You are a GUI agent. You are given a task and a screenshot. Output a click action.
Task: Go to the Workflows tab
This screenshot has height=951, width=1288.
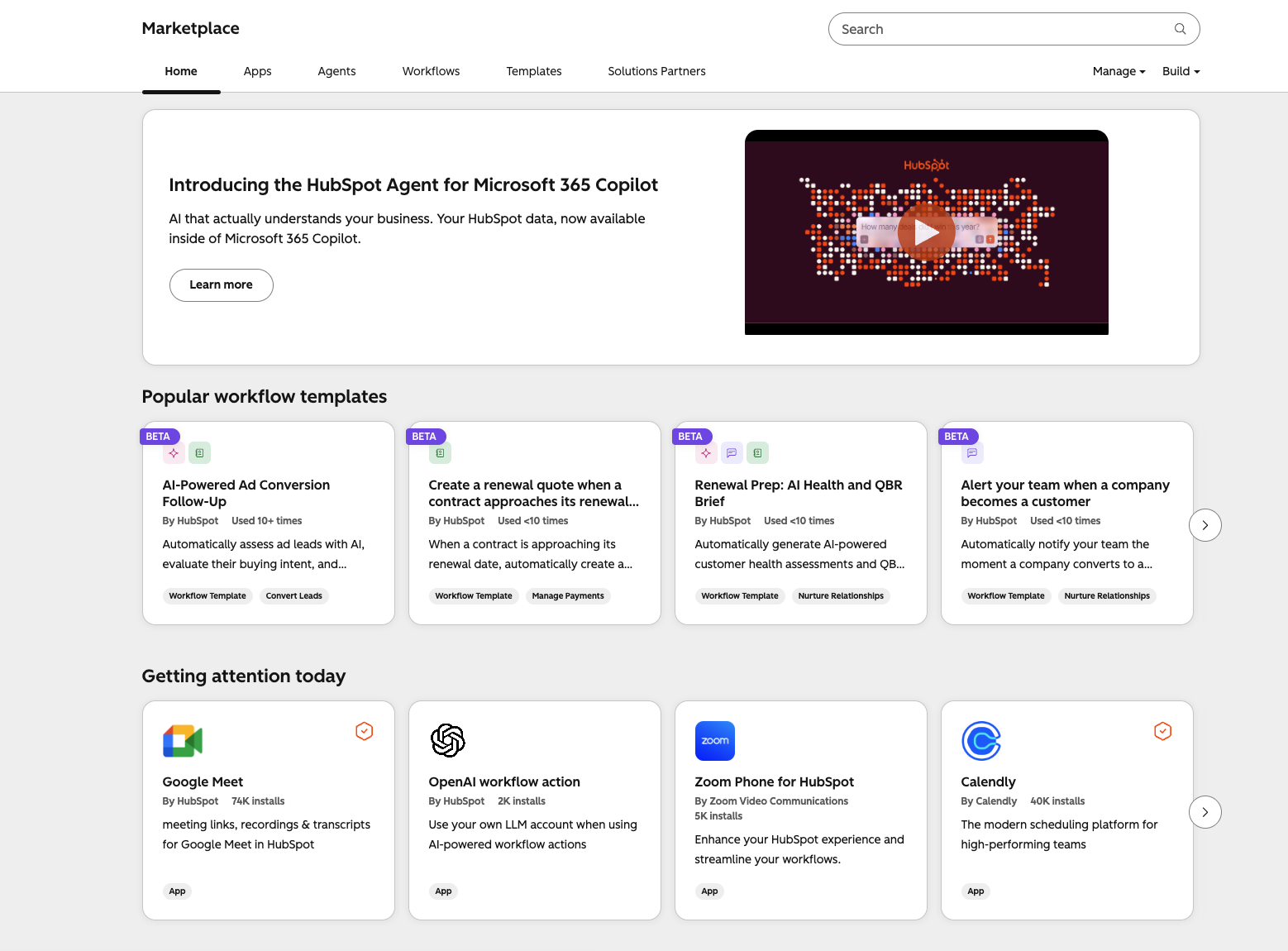click(x=431, y=71)
